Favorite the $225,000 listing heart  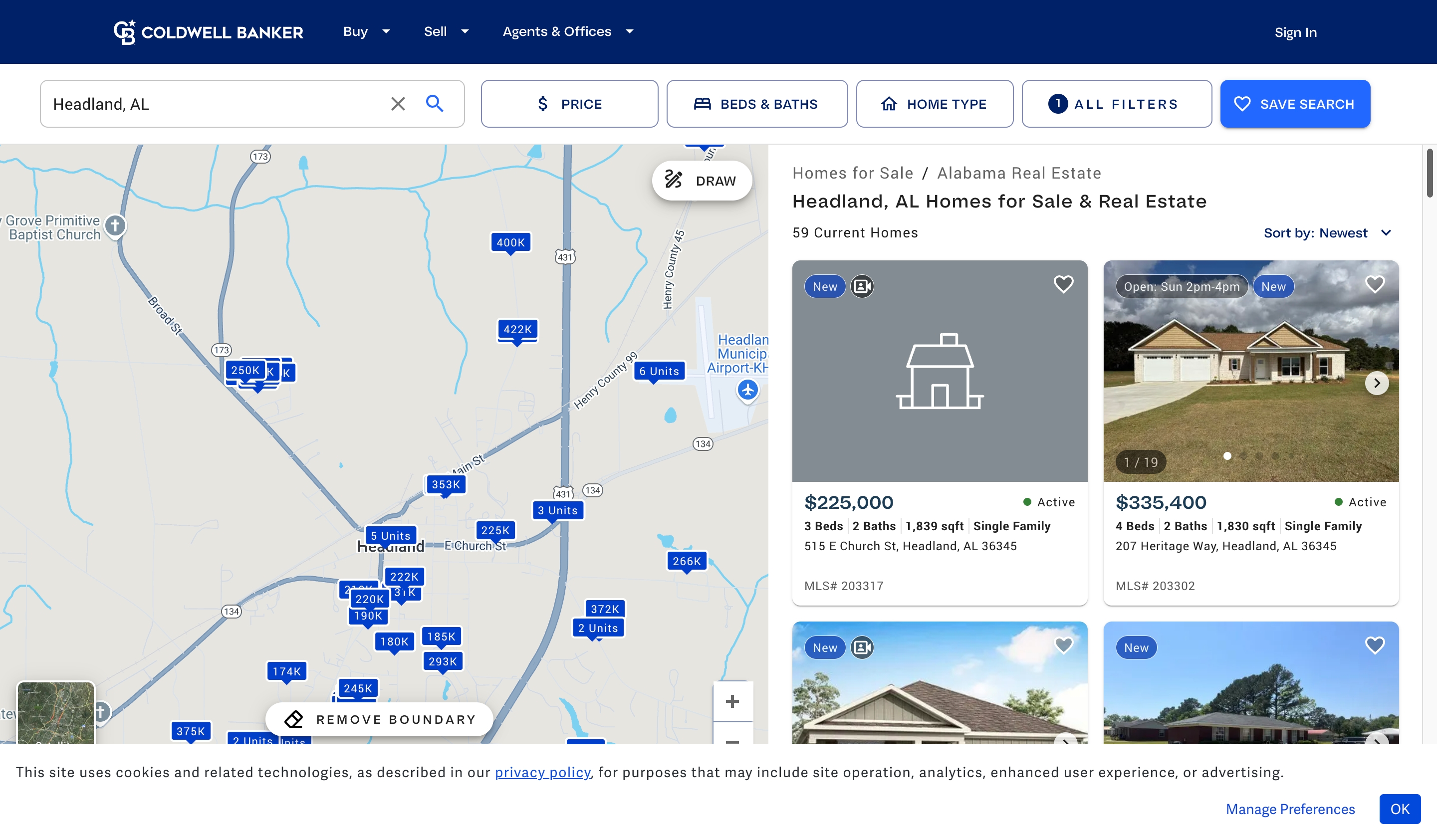(1063, 284)
